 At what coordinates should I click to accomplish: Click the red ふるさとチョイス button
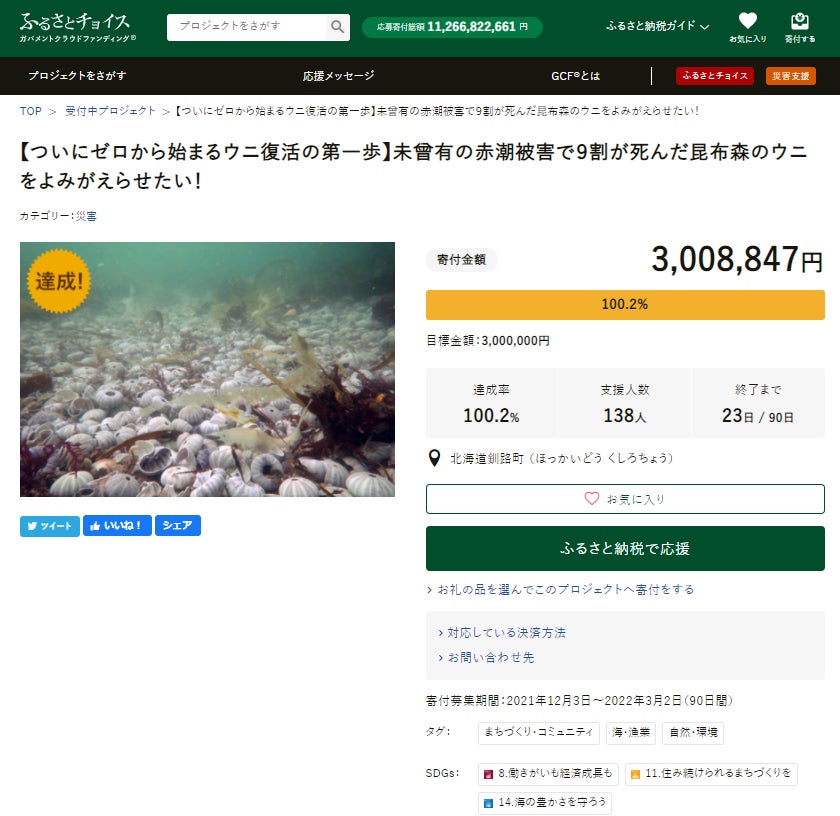pyautogui.click(x=715, y=76)
